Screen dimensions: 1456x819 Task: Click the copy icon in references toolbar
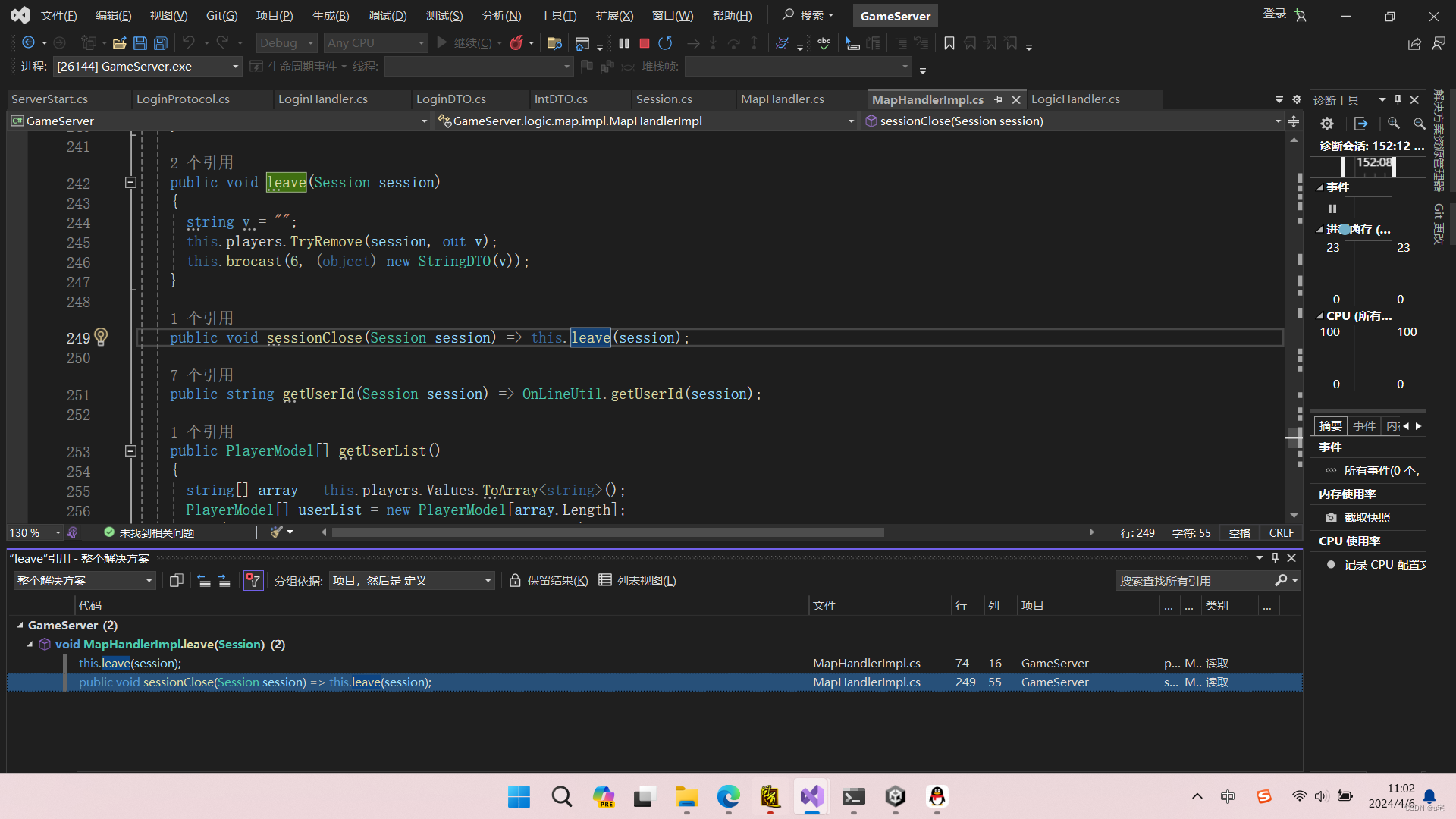[x=176, y=581]
